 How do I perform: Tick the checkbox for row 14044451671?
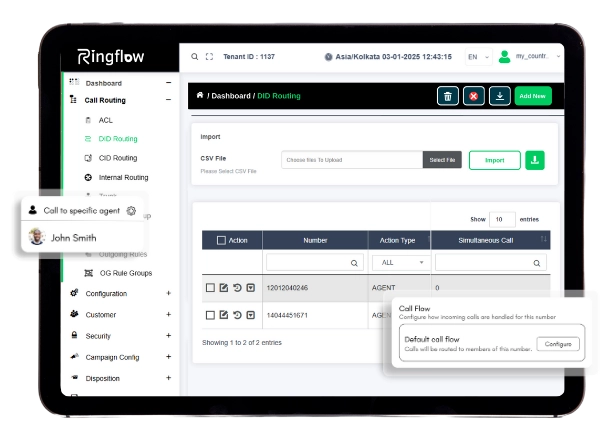(x=210, y=315)
